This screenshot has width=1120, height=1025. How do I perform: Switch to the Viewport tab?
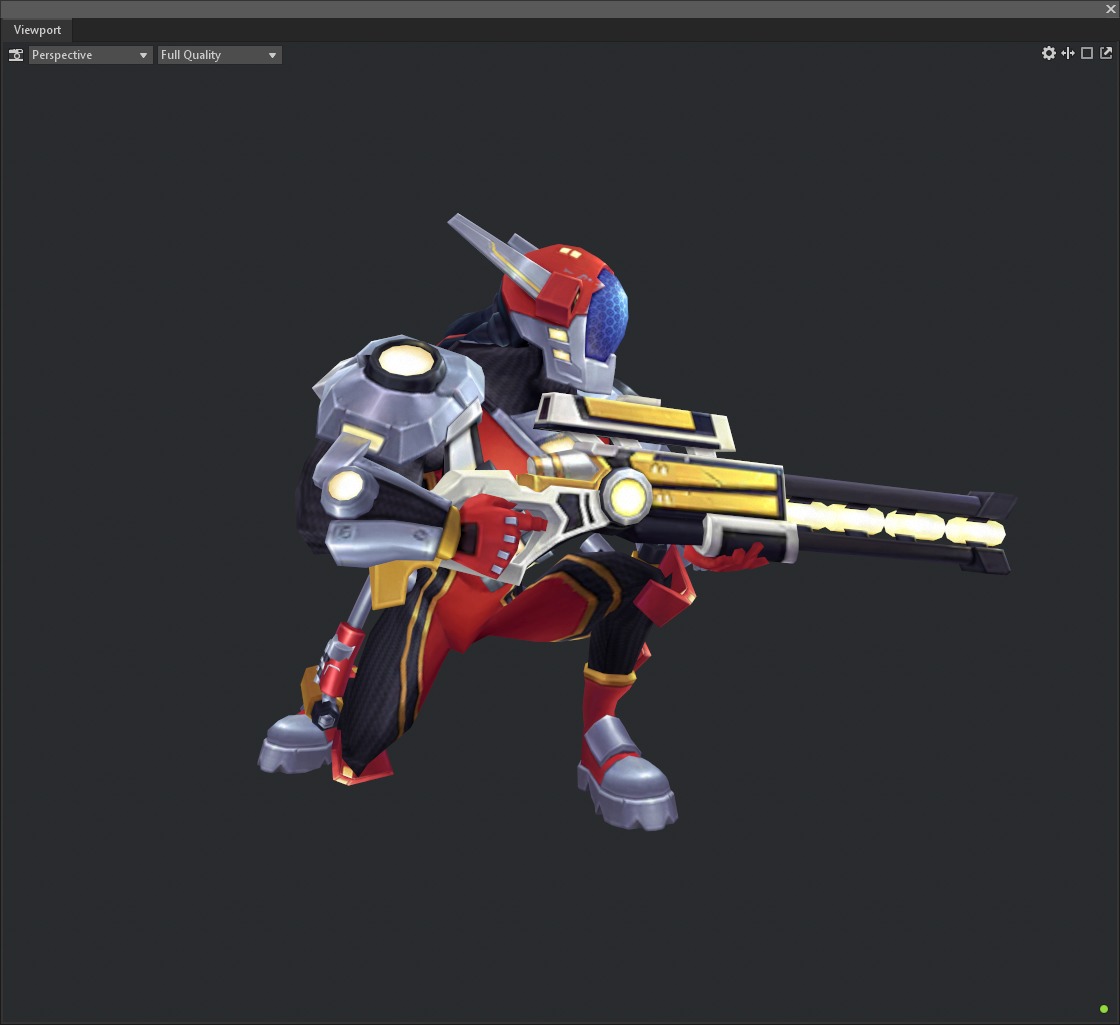(37, 30)
